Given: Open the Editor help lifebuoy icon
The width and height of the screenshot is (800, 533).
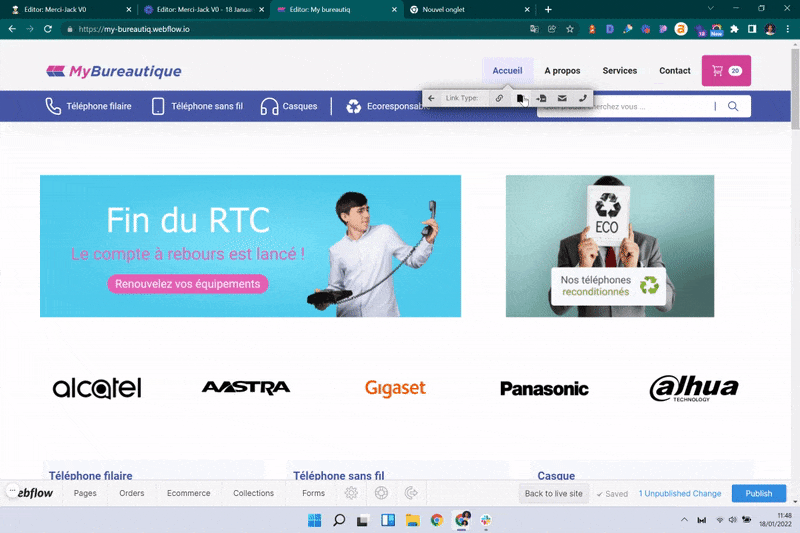Looking at the screenshot, I should (381, 493).
